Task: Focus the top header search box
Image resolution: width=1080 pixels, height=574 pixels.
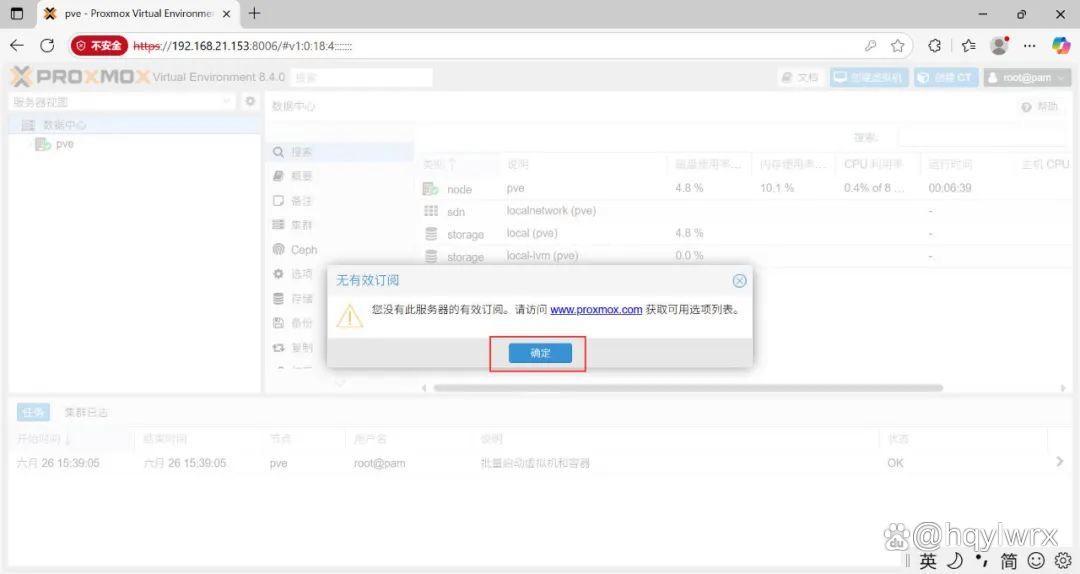Action: pos(362,77)
